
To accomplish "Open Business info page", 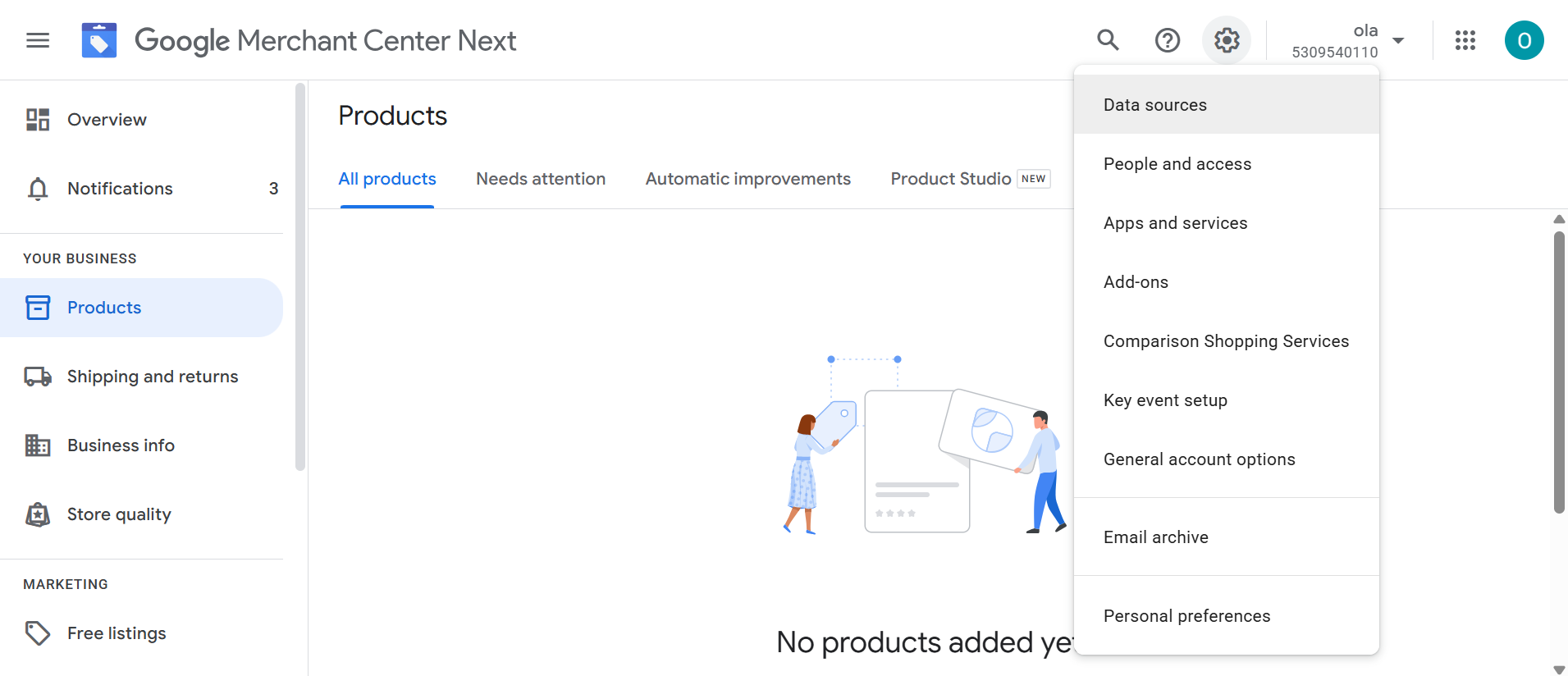I will pos(141,445).
